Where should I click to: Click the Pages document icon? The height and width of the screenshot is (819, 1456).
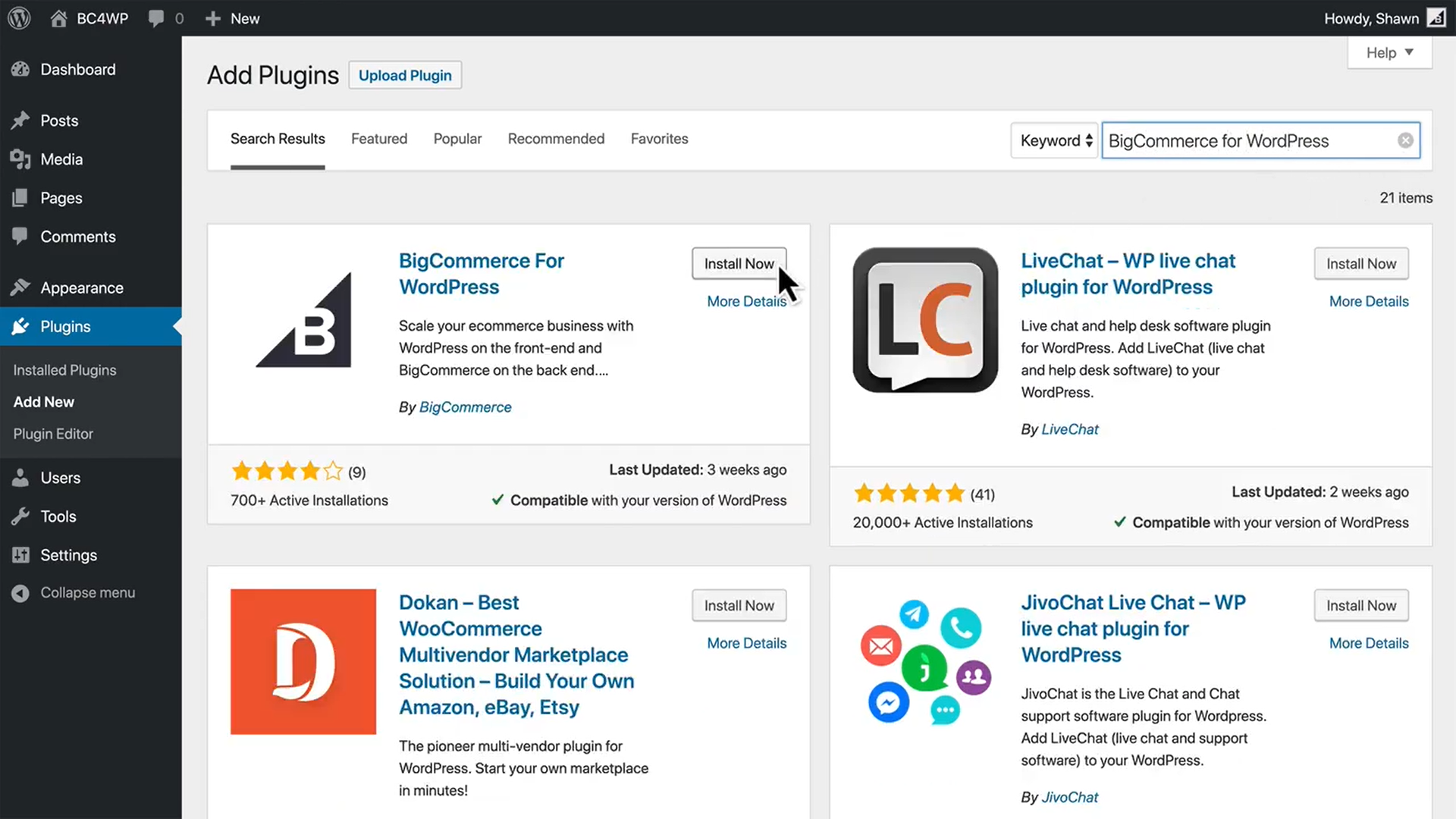(20, 198)
